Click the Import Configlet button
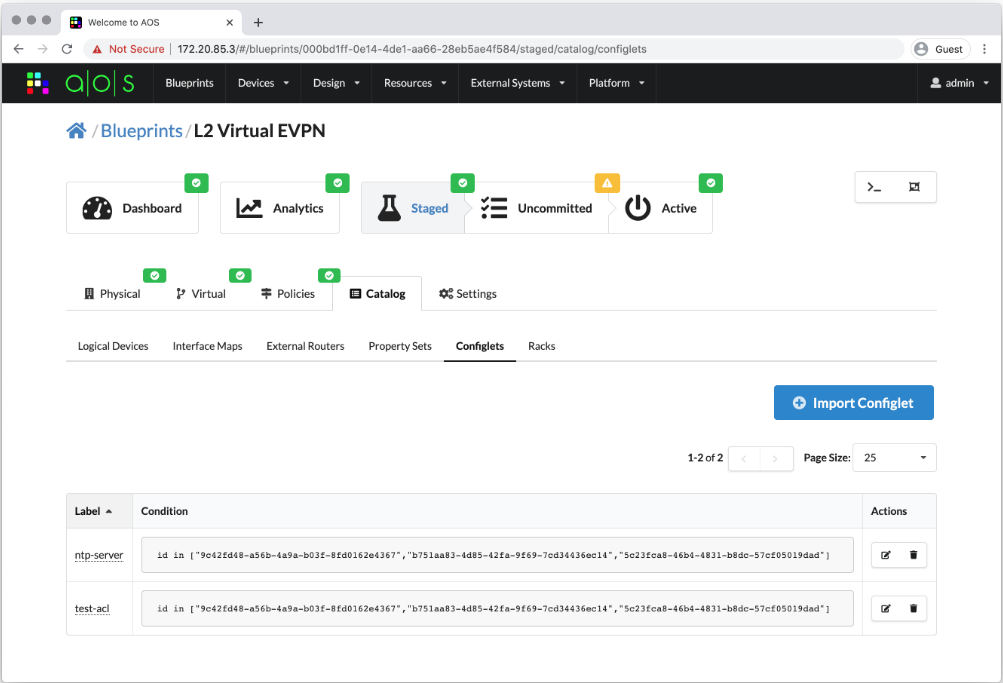1003x683 pixels. tap(853, 403)
